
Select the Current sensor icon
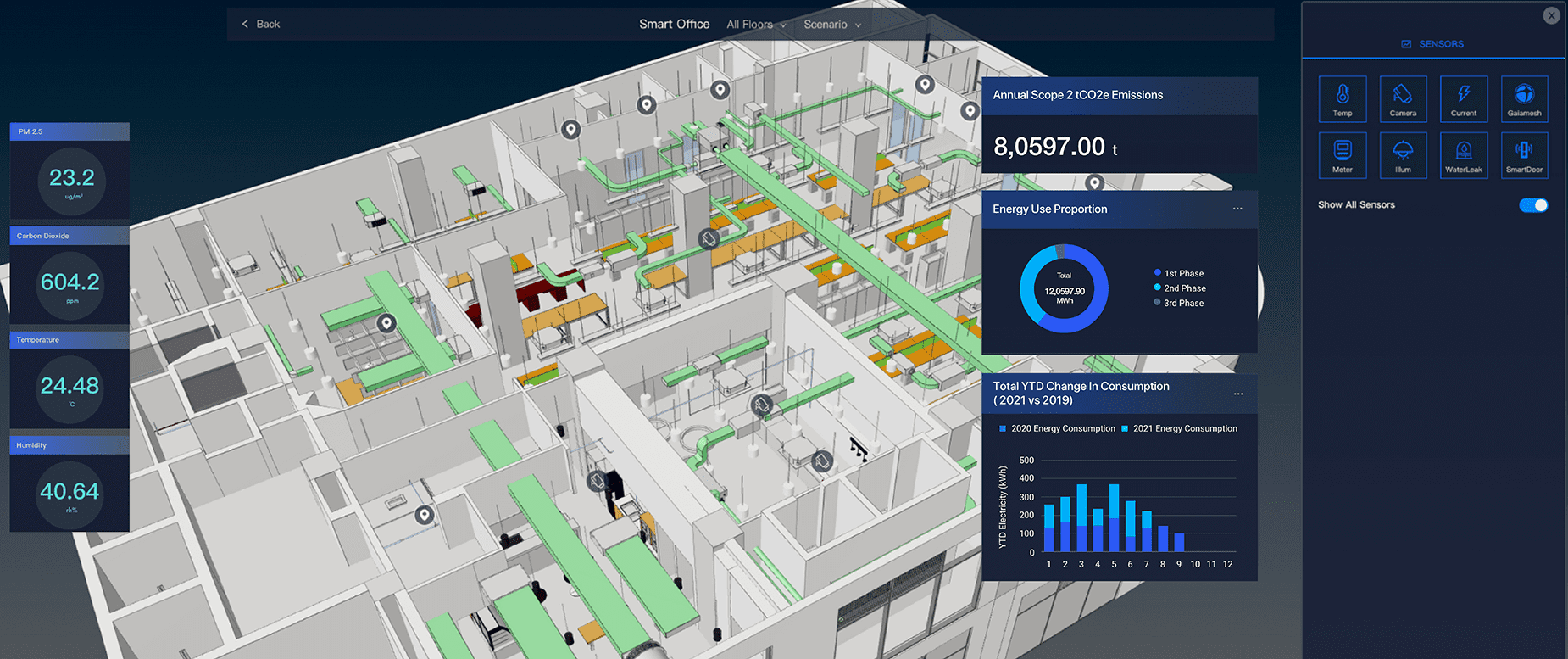pos(1464,99)
